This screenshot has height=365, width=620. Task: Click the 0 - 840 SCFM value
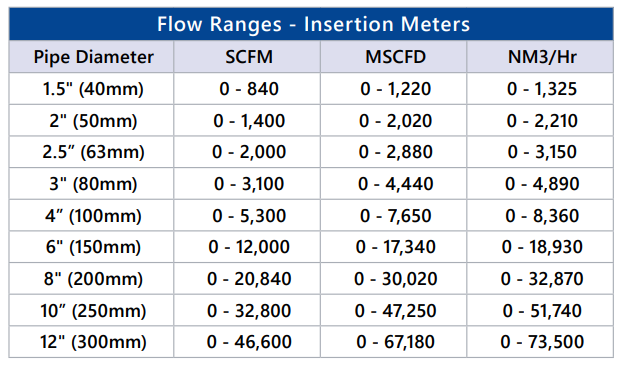(x=249, y=89)
